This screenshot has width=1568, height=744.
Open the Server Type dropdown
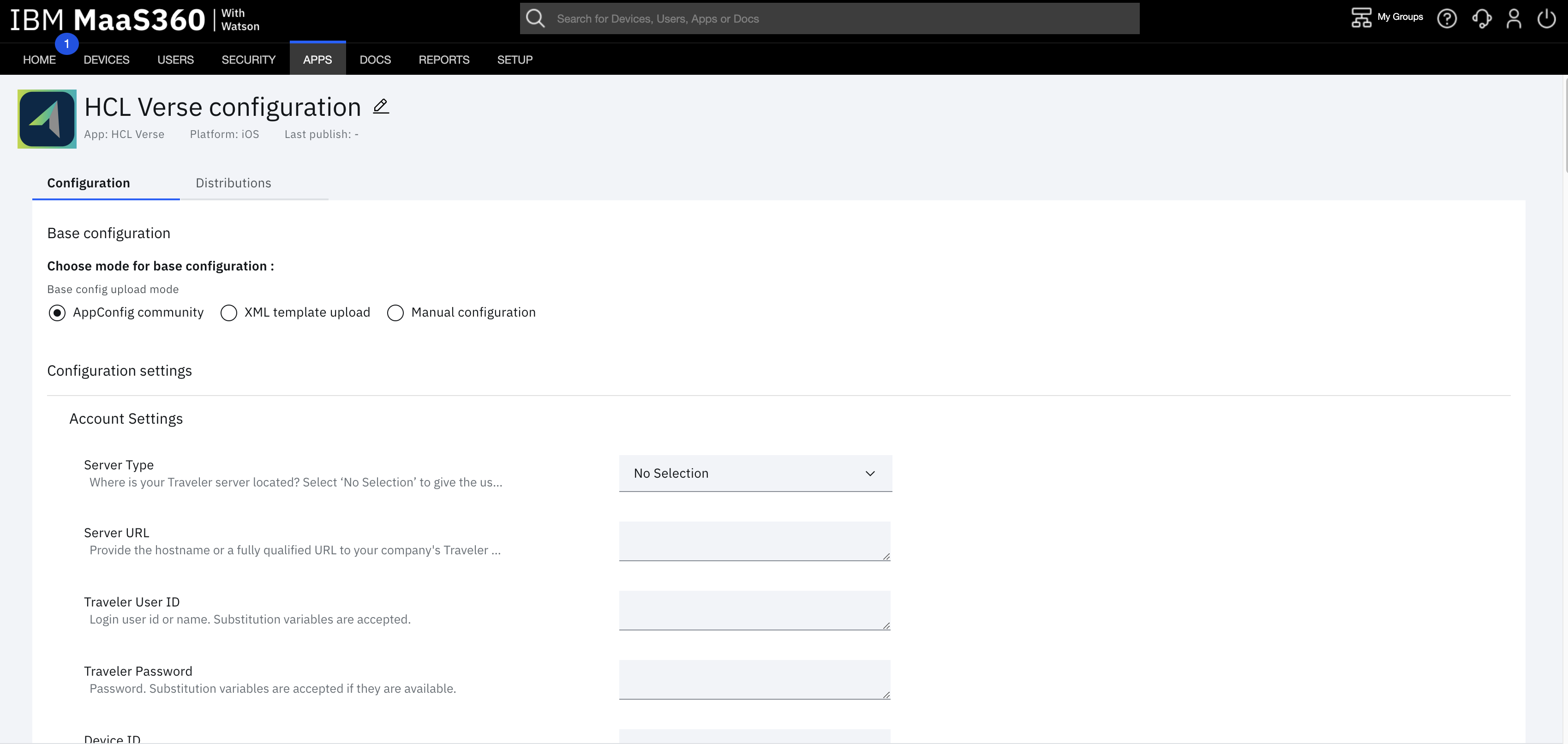point(755,473)
